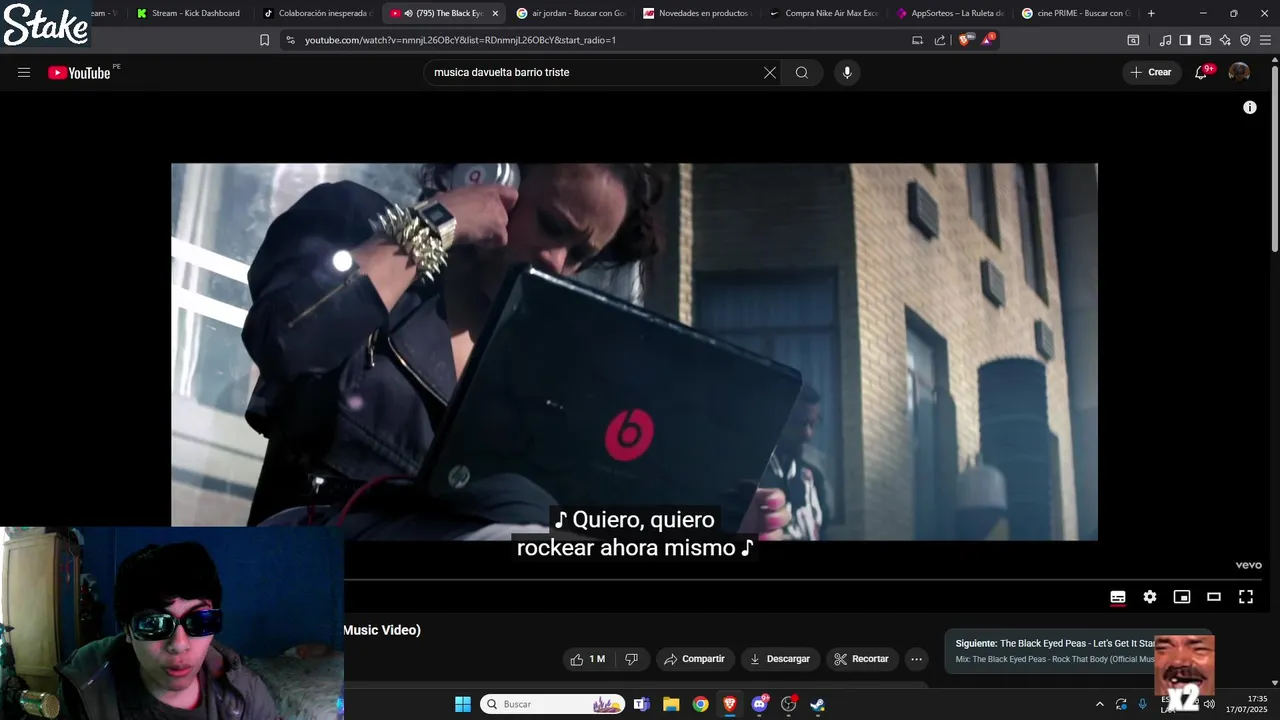Viewport: 1280px width, 720px height.
Task: Click the browser URL address bar
Action: [x=600, y=40]
